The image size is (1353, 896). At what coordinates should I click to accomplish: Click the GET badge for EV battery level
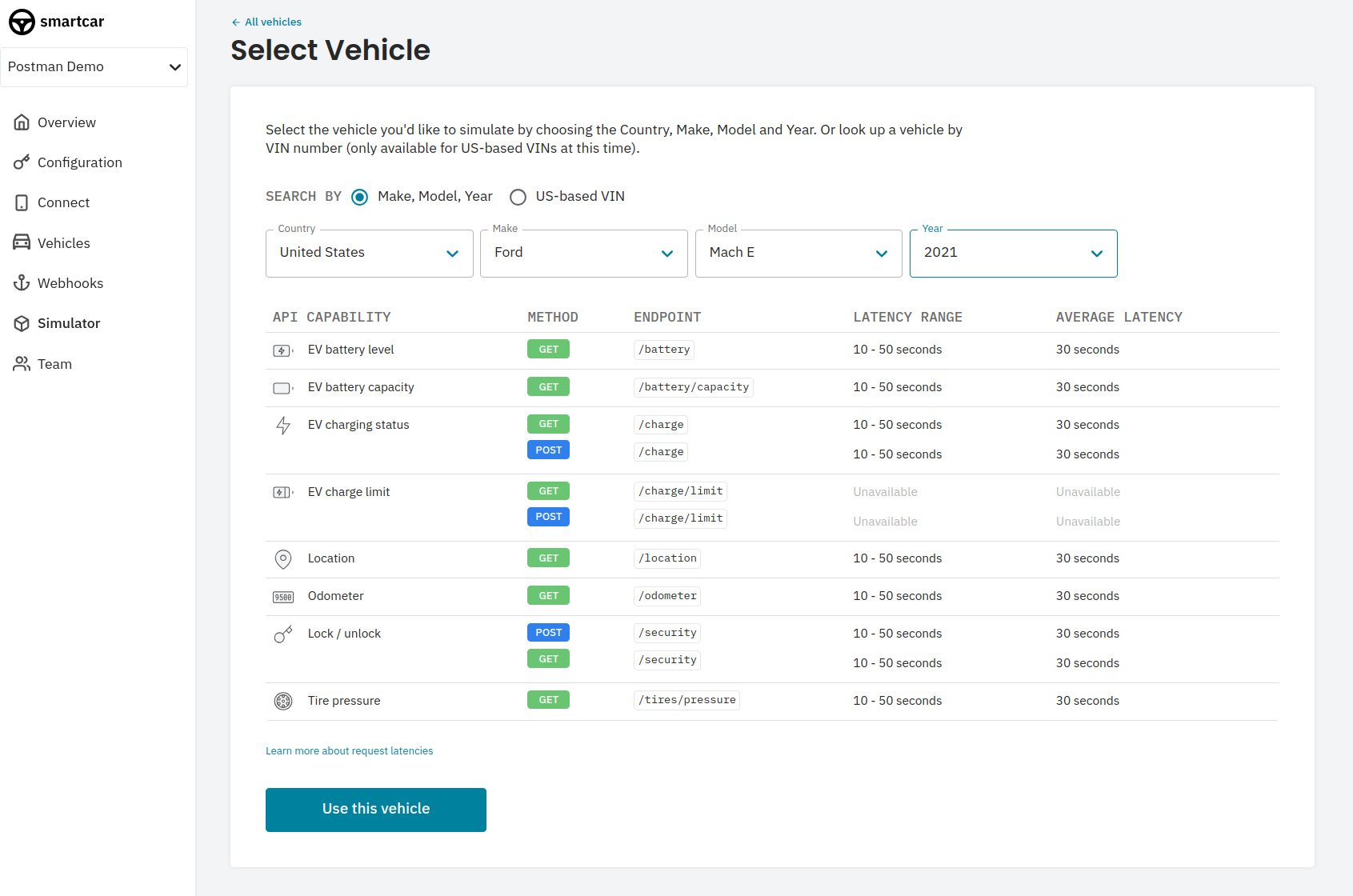[548, 349]
